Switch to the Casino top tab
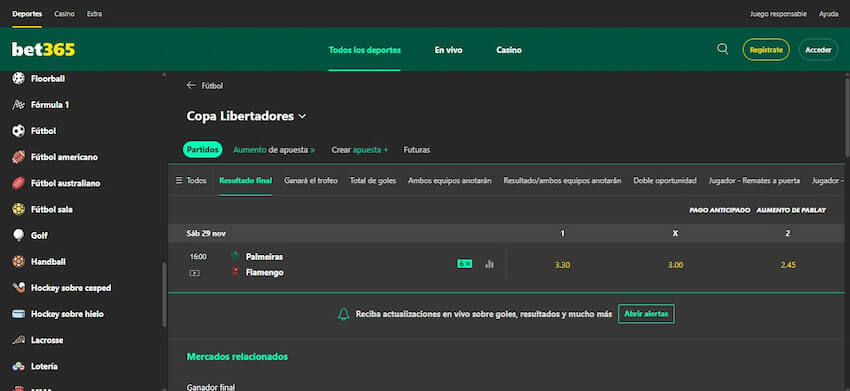850x391 pixels. 65,14
